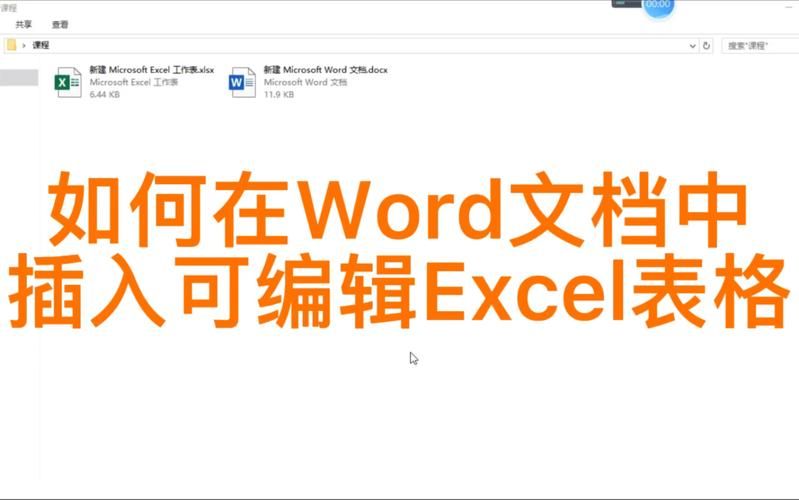The height and width of the screenshot is (500, 799).
Task: Focus the 搜索"课程" search box
Action: click(x=758, y=45)
